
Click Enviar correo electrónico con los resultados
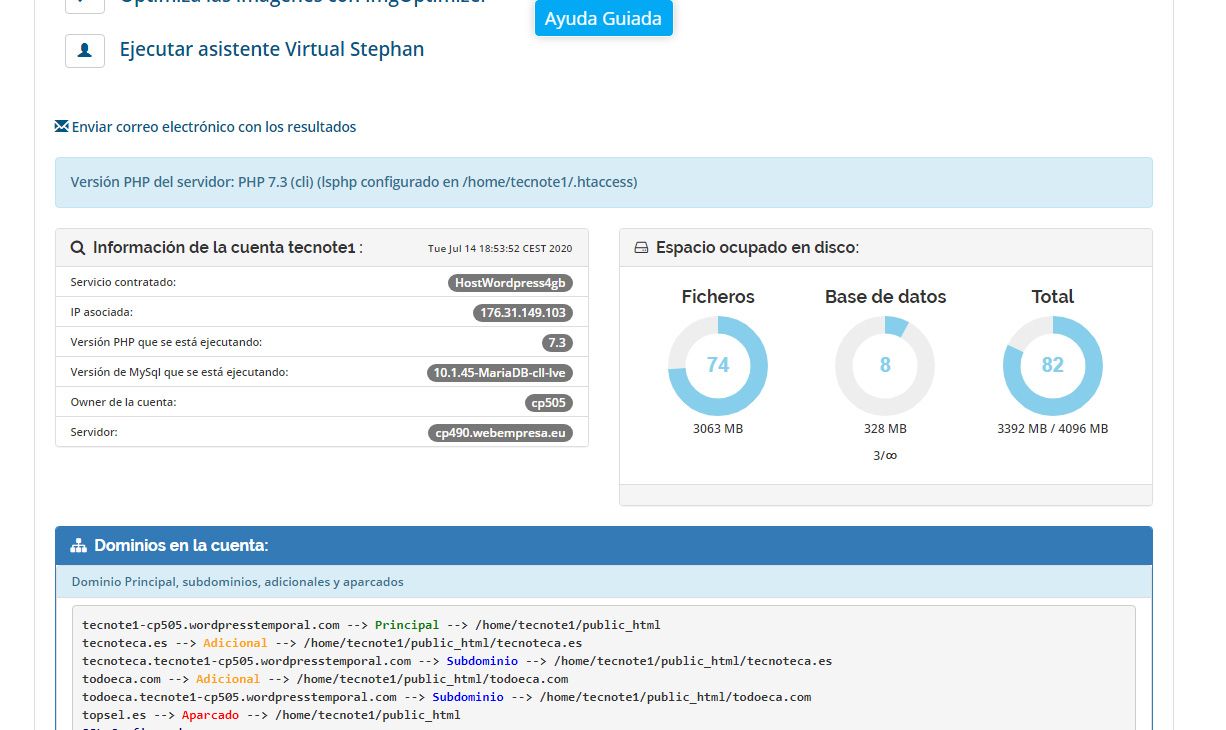[214, 127]
